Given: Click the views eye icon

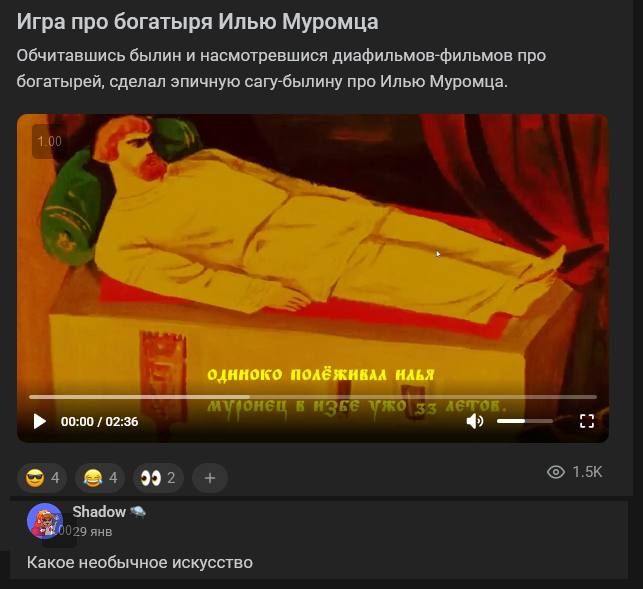Looking at the screenshot, I should click(556, 472).
